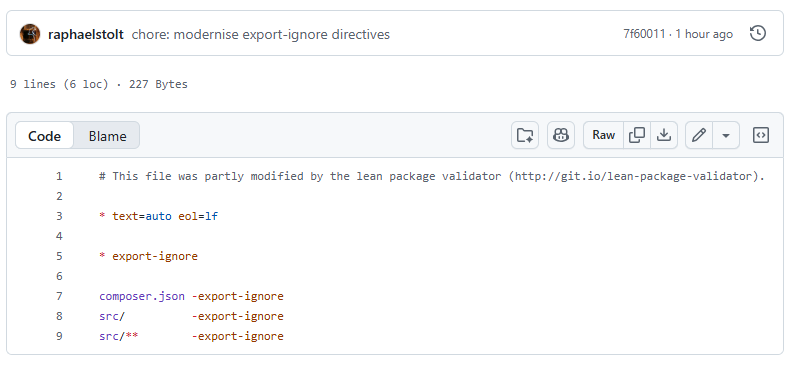Select line number 6

tap(60, 276)
